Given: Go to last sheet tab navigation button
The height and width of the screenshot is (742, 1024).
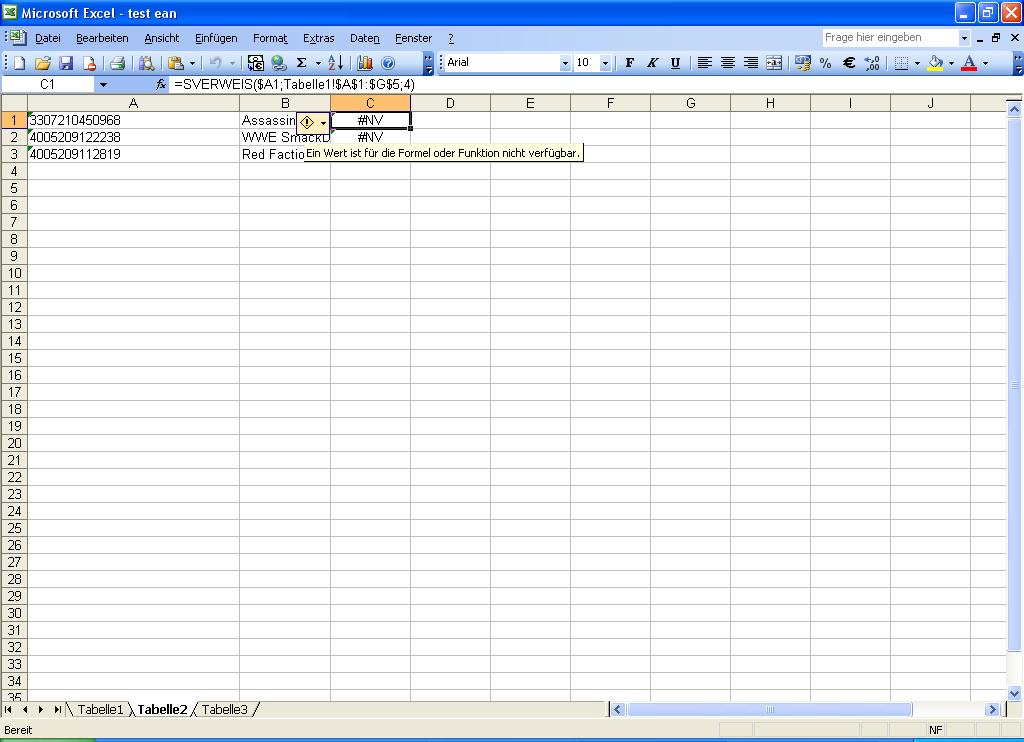Looking at the screenshot, I should [57, 709].
